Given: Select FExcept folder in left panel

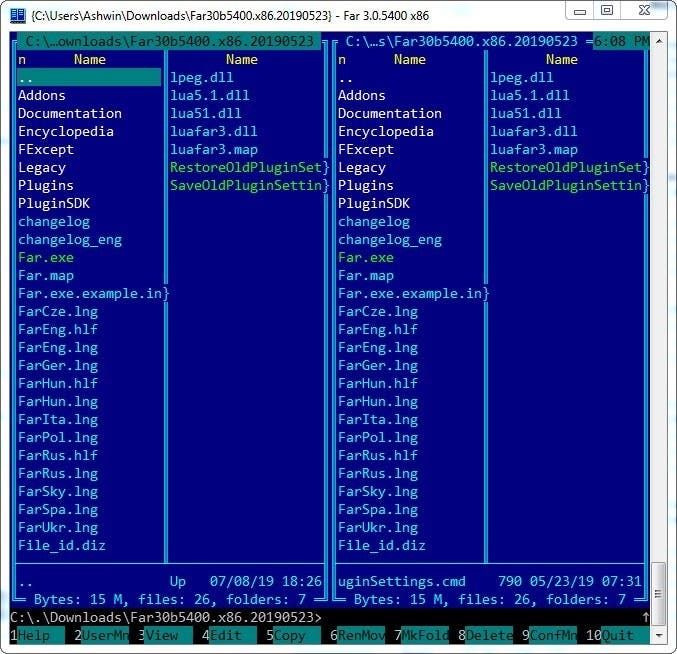Looking at the screenshot, I should coord(46,150).
